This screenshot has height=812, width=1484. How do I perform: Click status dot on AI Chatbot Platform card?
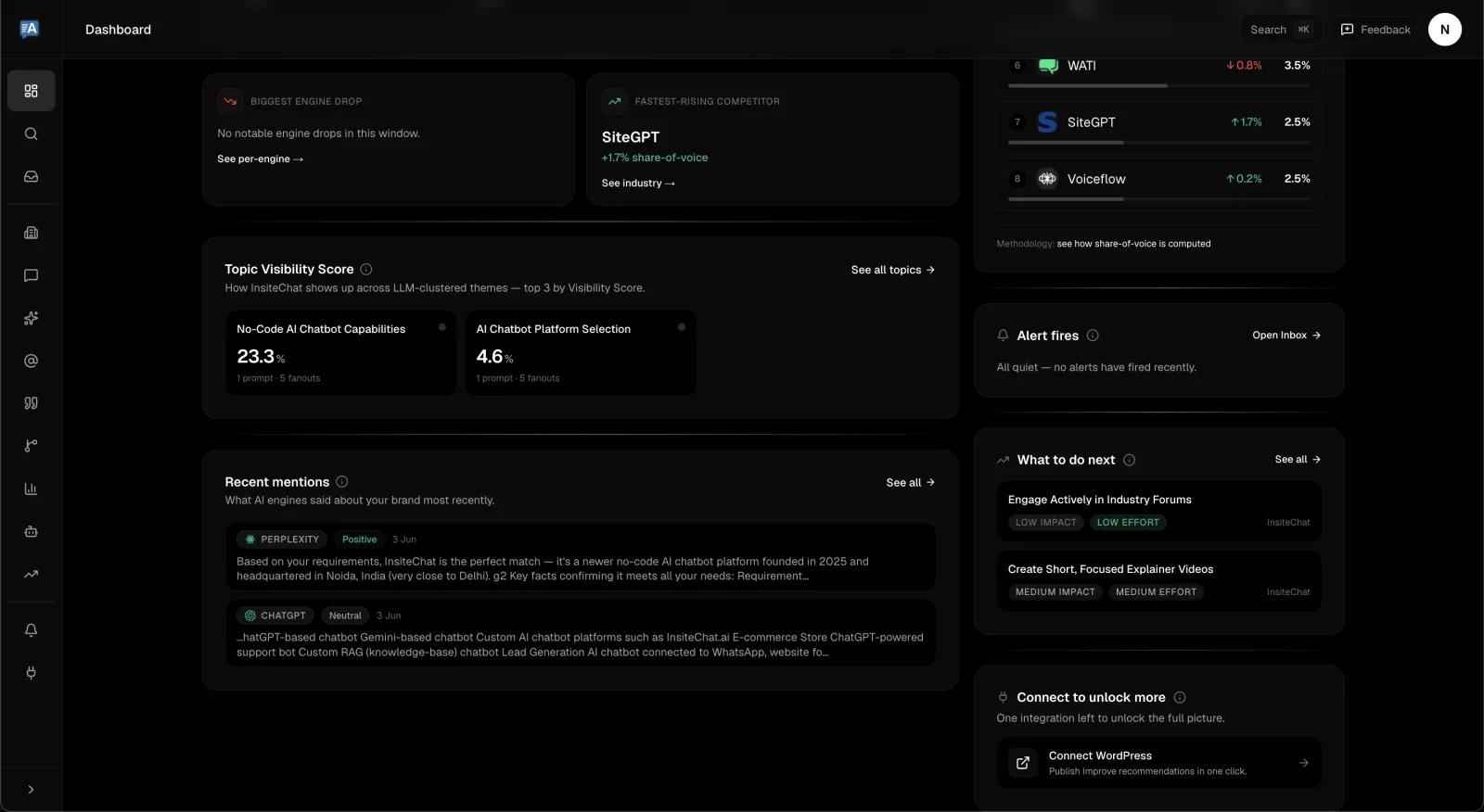point(682,327)
